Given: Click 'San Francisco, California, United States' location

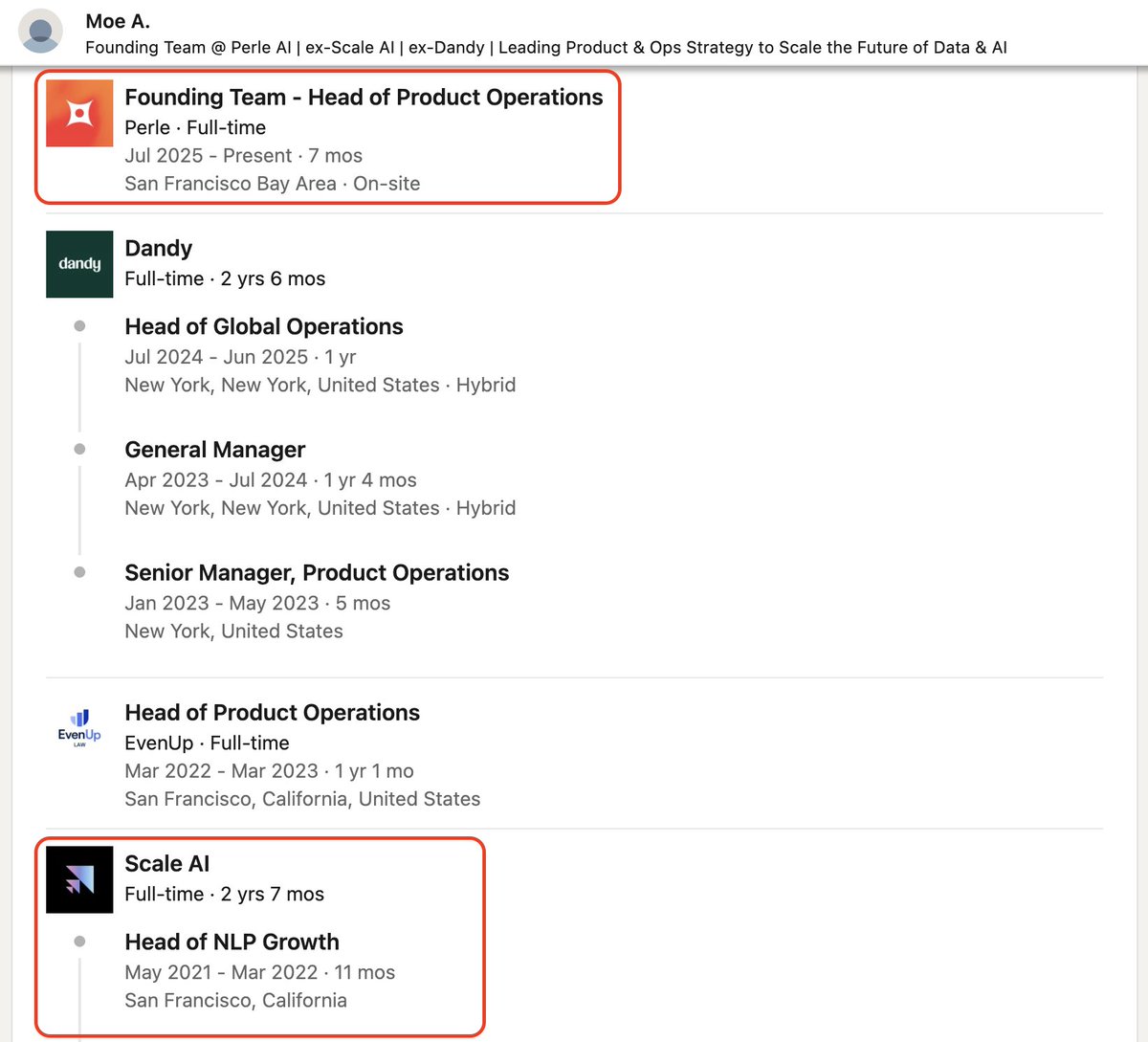Looking at the screenshot, I should (302, 799).
